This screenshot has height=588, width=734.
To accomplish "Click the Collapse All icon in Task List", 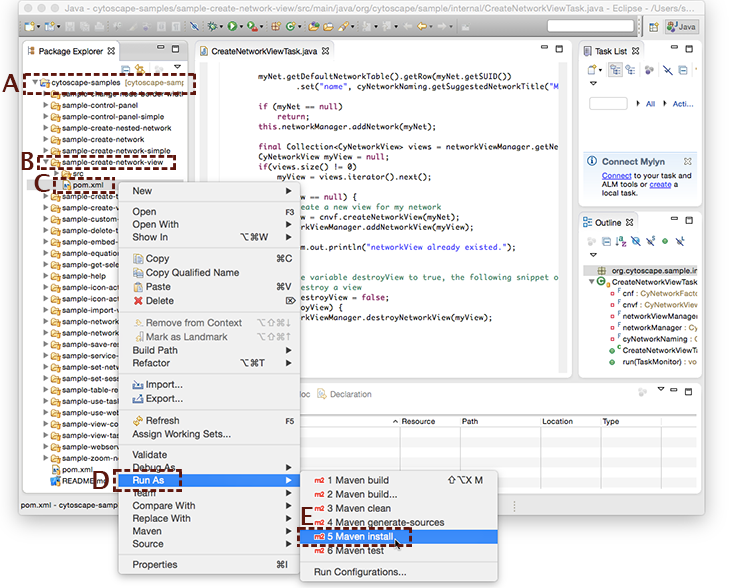I will [x=683, y=70].
